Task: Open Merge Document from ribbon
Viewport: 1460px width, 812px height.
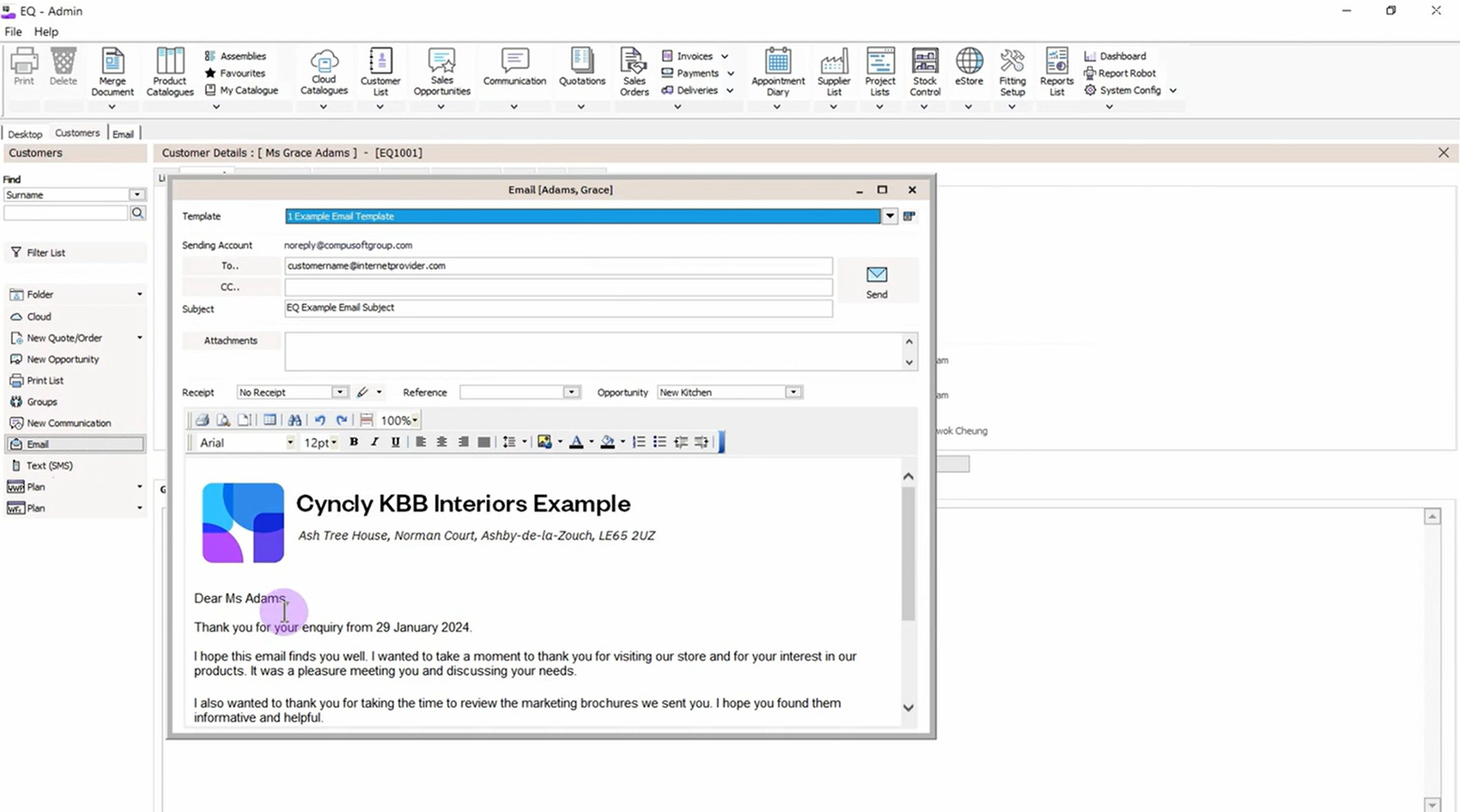Action: pos(112,72)
